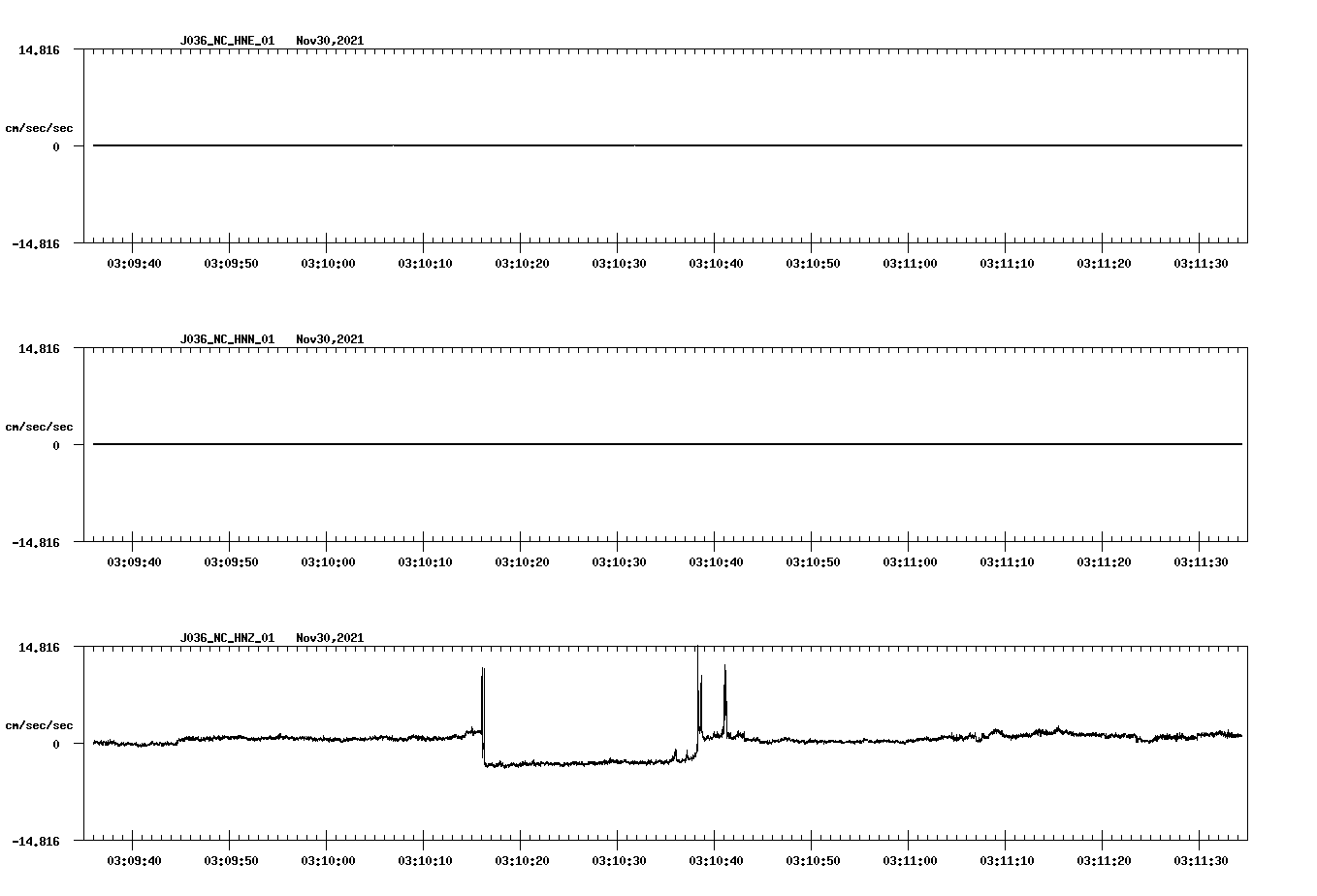
Task: Click the 03:11:20 time label on HNZ plot
Action: (1104, 861)
